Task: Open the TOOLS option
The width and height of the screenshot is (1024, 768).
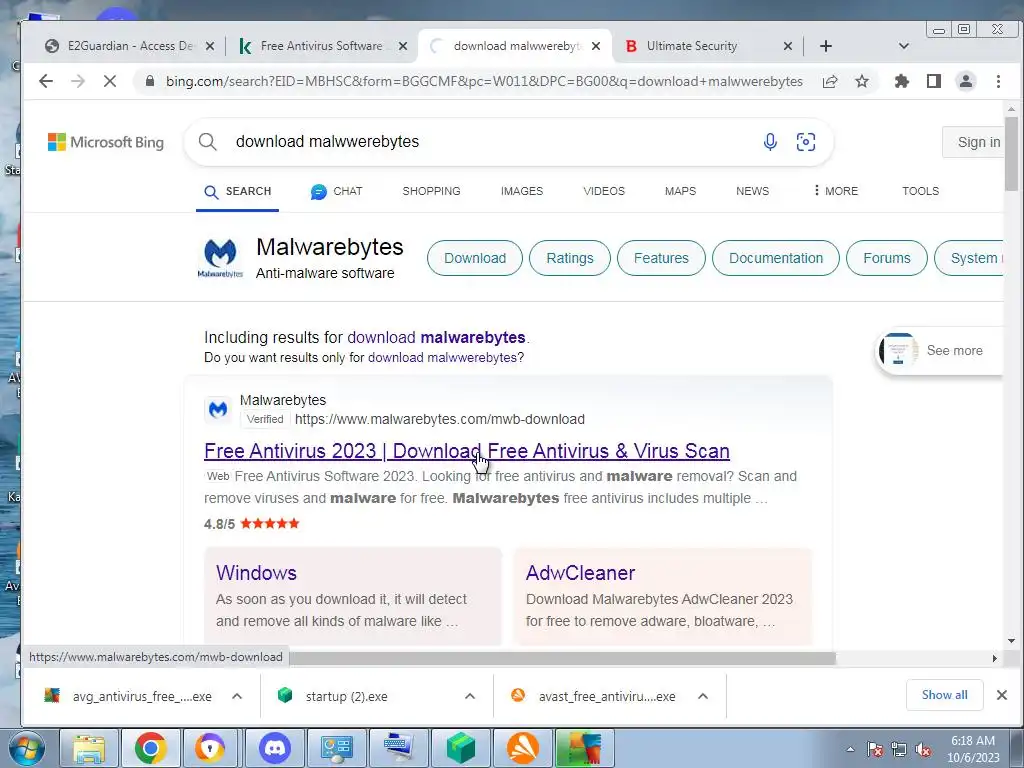Action: point(920,191)
